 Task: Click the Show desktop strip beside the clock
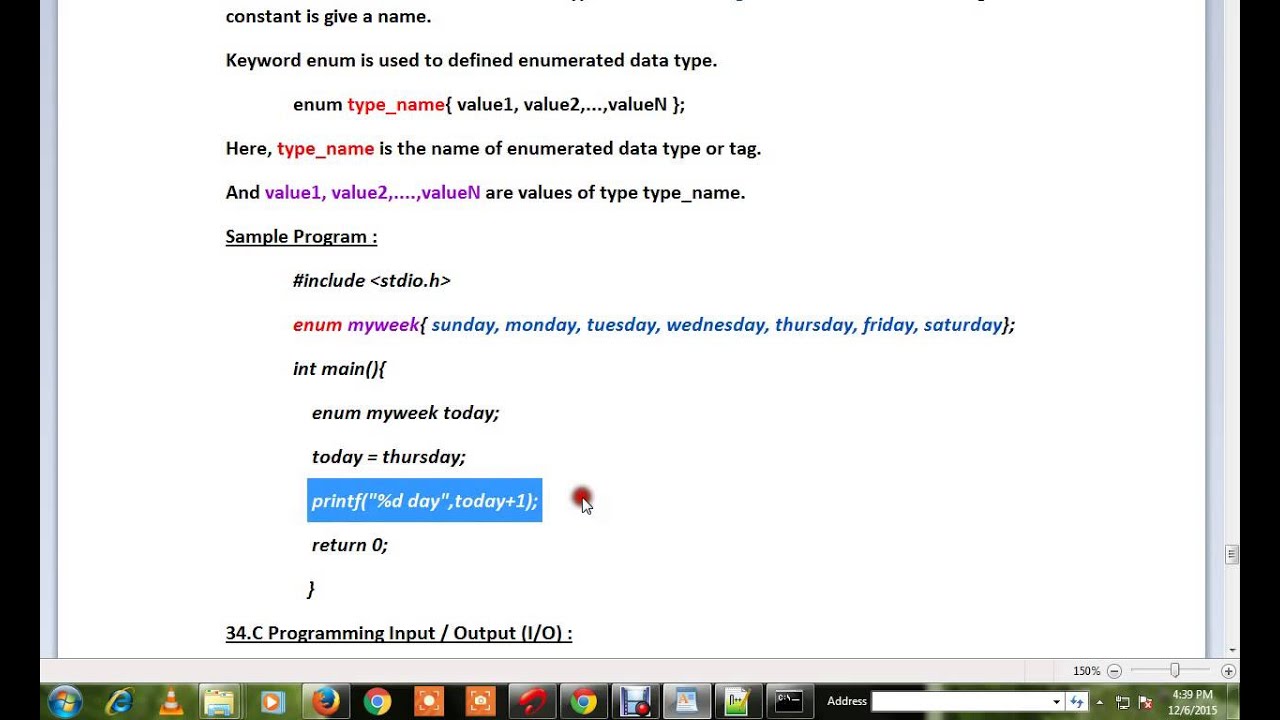pos(1235,702)
